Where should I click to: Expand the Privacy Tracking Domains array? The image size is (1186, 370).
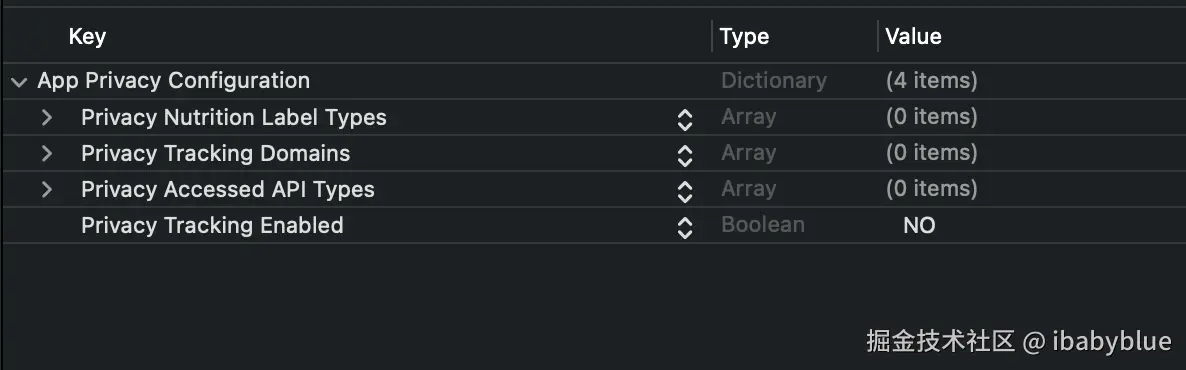coord(47,154)
